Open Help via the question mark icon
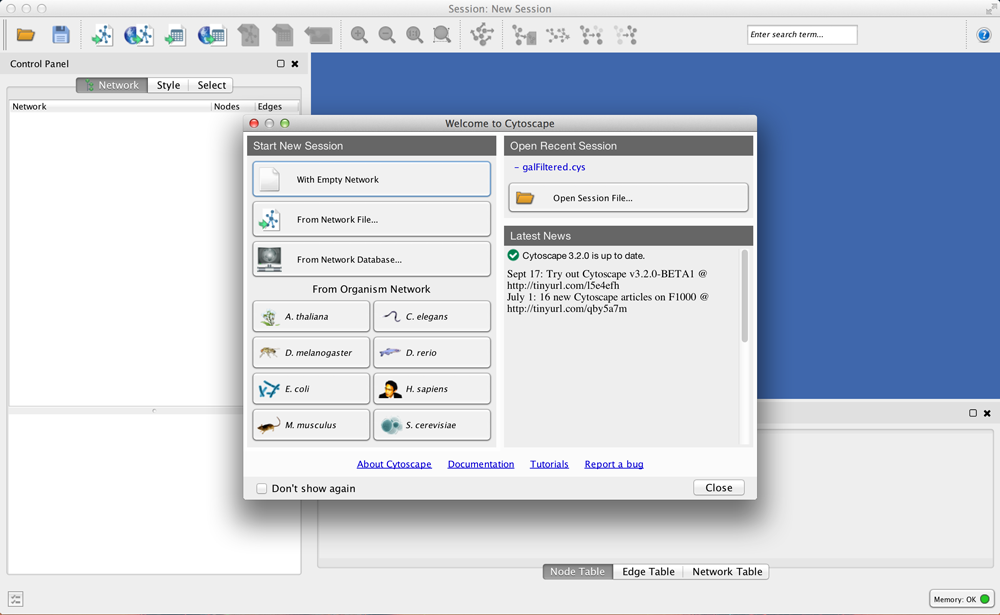 pyautogui.click(x=984, y=35)
